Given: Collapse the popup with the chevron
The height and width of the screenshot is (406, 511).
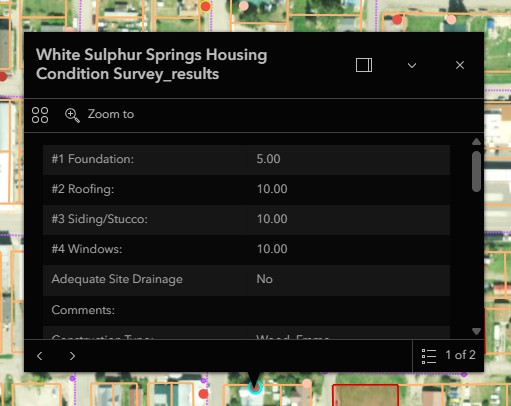Looking at the screenshot, I should (412, 65).
